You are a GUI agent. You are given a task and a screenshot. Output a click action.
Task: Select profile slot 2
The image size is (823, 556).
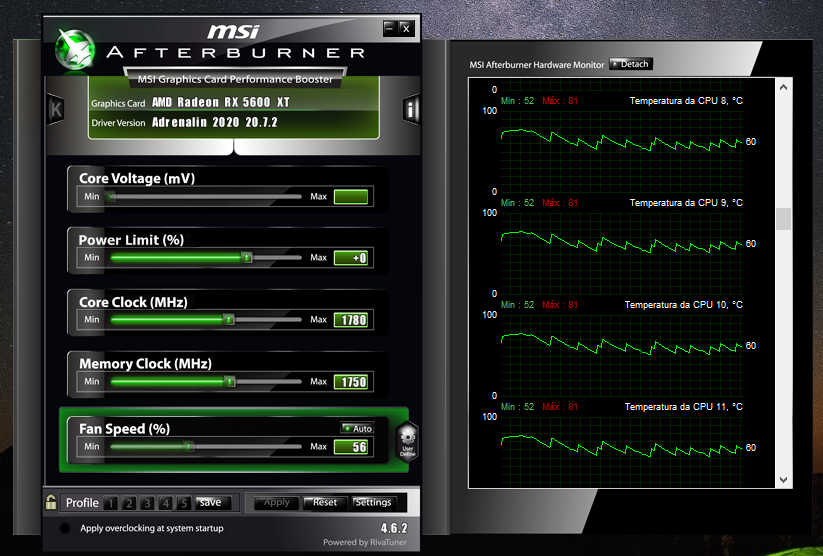pyautogui.click(x=129, y=503)
